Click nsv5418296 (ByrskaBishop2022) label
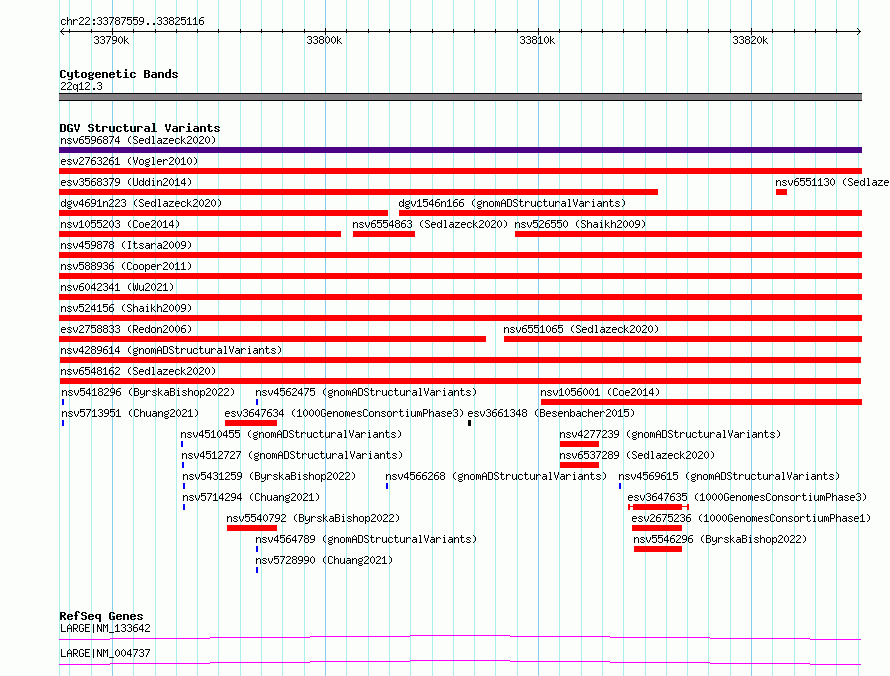The image size is (890, 676). (148, 392)
